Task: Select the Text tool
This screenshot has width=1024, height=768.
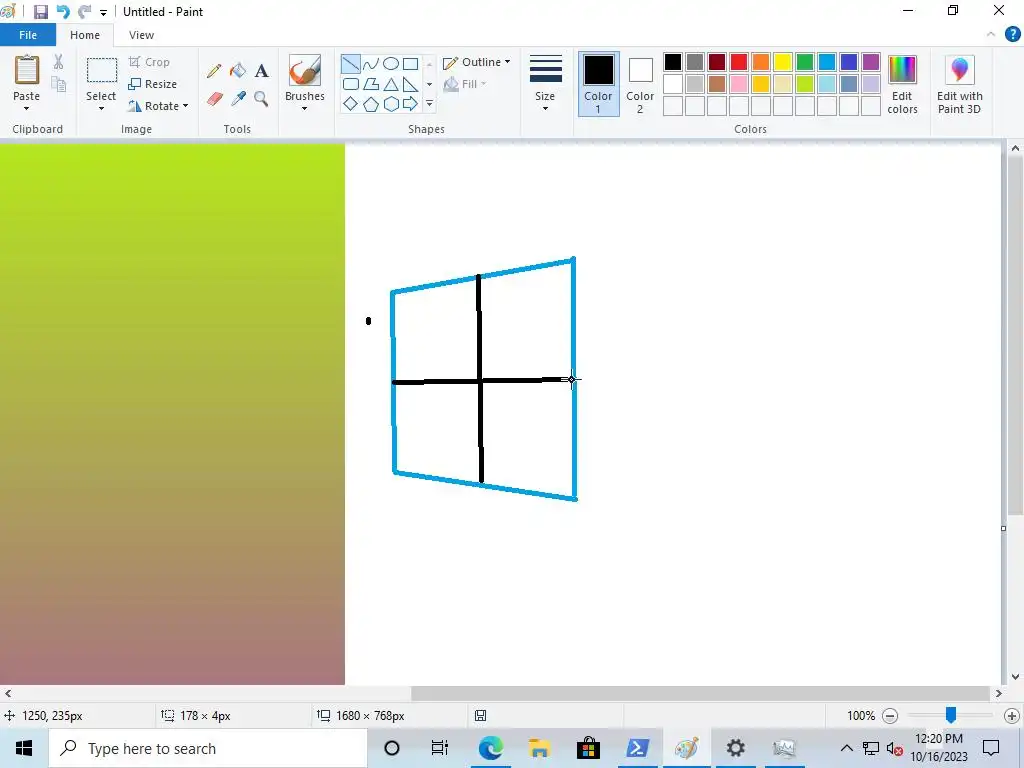Action: [x=261, y=71]
